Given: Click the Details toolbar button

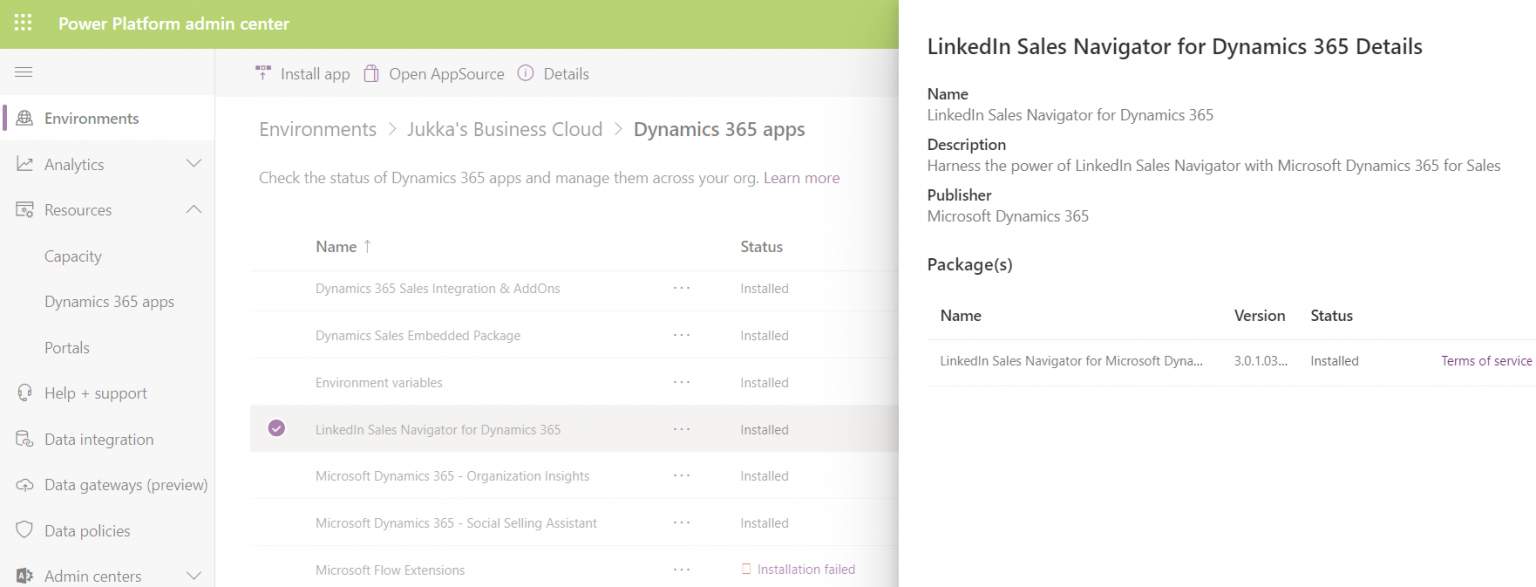Looking at the screenshot, I should [x=553, y=73].
